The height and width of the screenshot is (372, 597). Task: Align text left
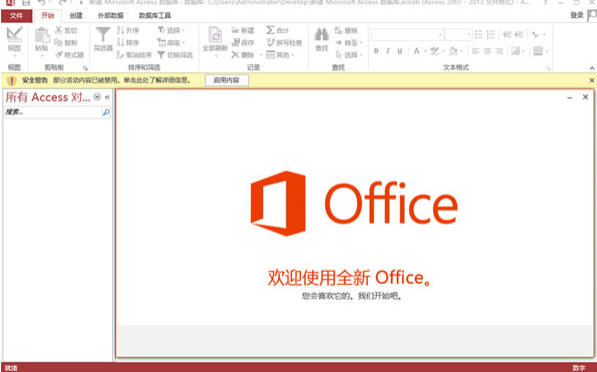coord(476,51)
